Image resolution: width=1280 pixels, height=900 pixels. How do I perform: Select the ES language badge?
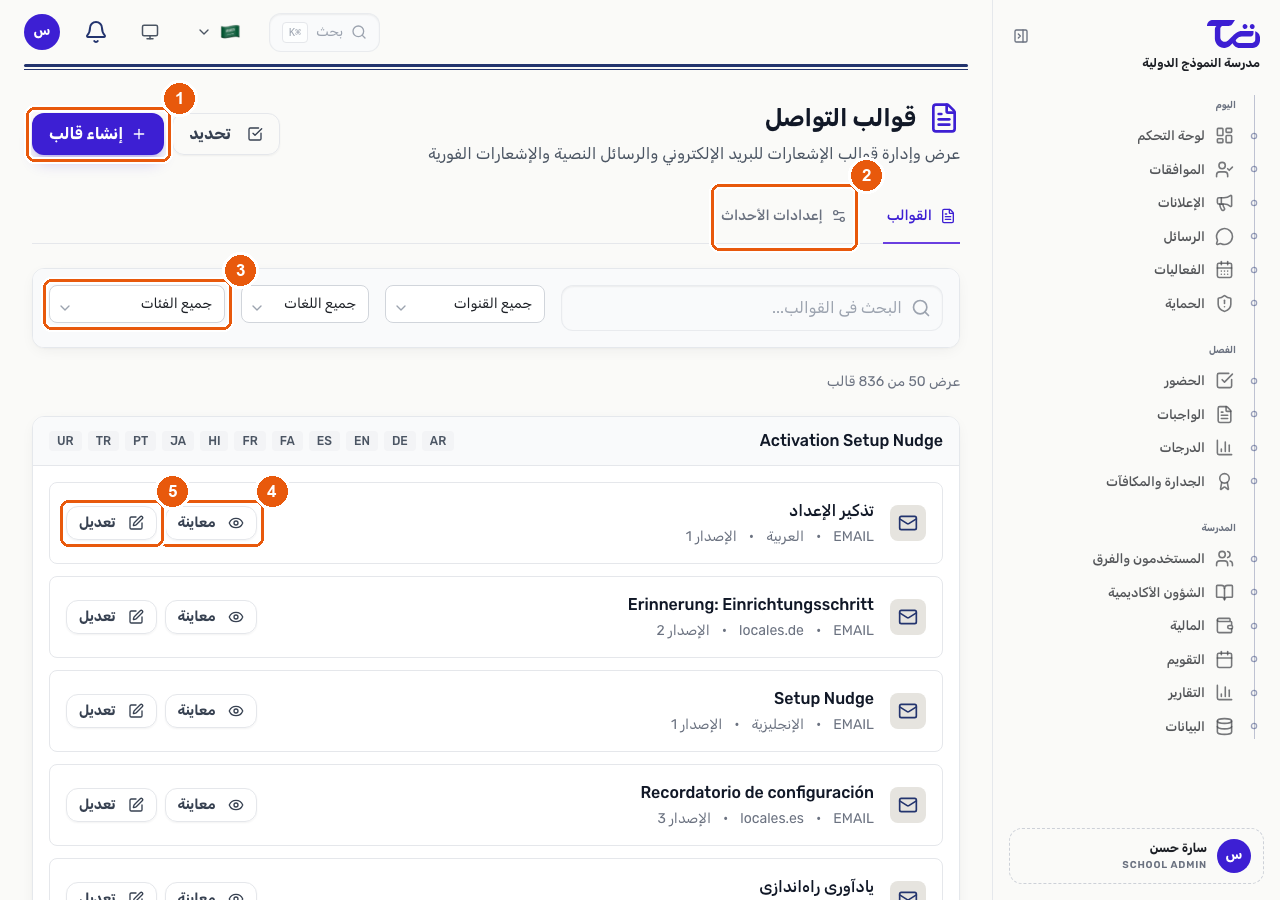[324, 441]
